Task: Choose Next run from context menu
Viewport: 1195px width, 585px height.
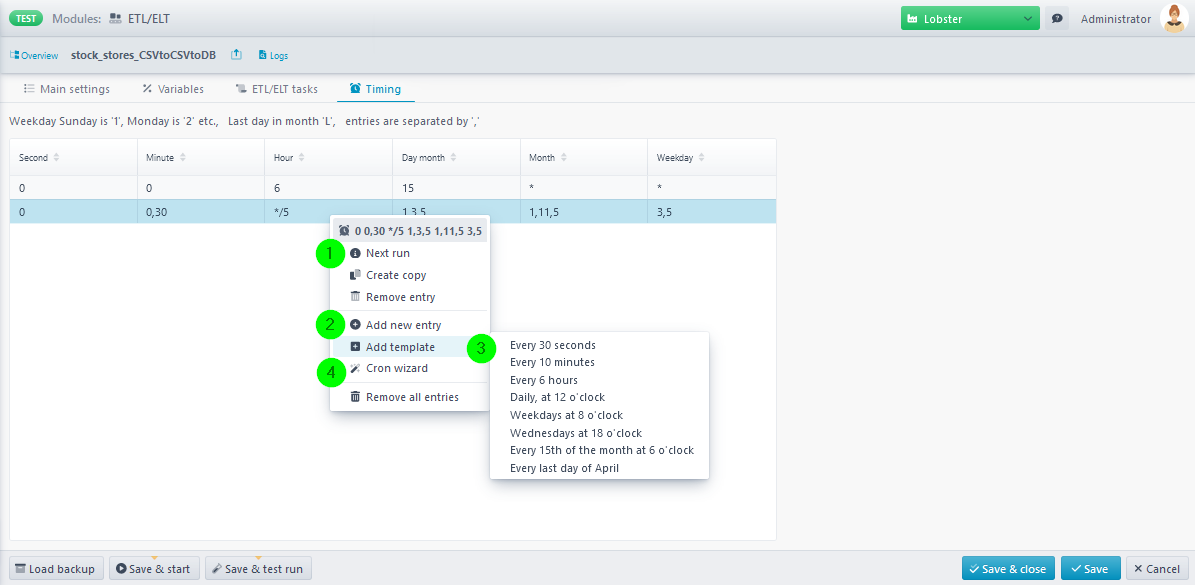Action: 409,253
